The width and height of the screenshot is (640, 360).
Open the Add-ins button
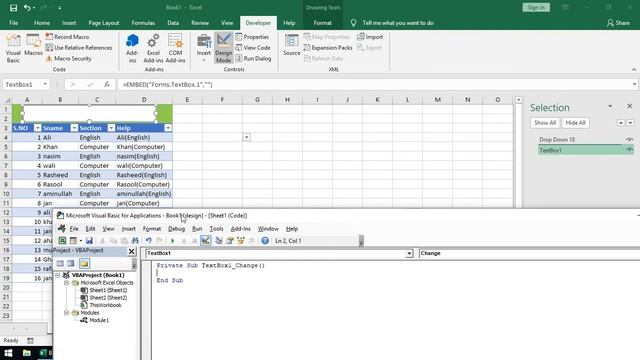coord(132,48)
